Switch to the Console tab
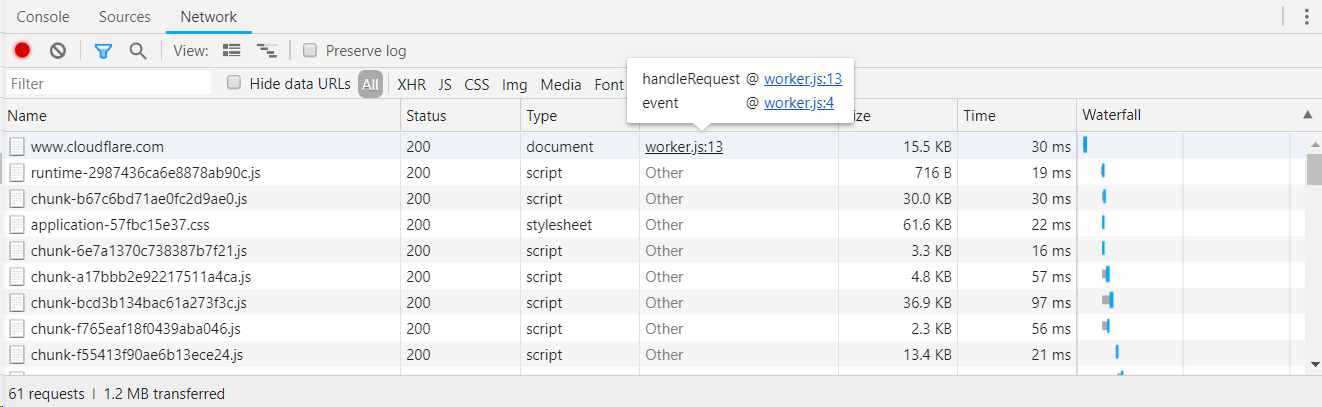1322x407 pixels. (43, 17)
